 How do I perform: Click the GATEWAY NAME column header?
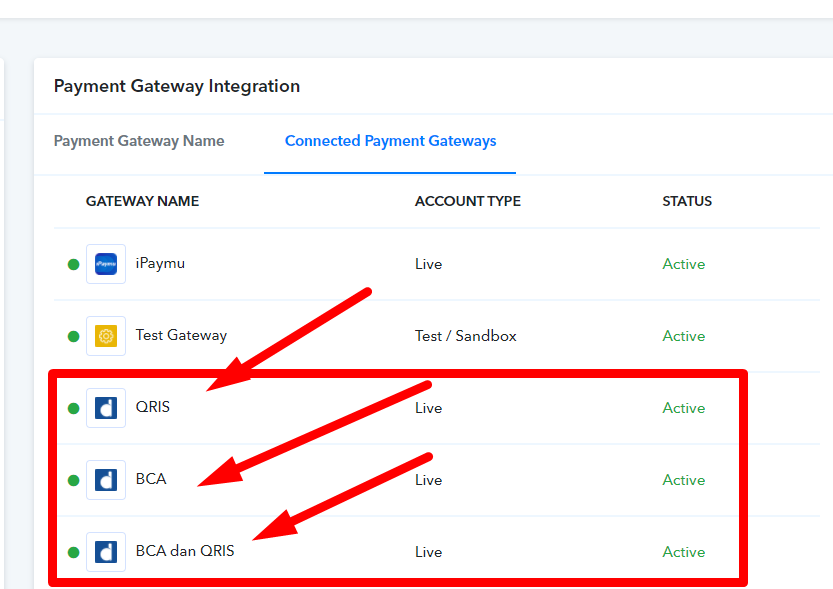(142, 201)
